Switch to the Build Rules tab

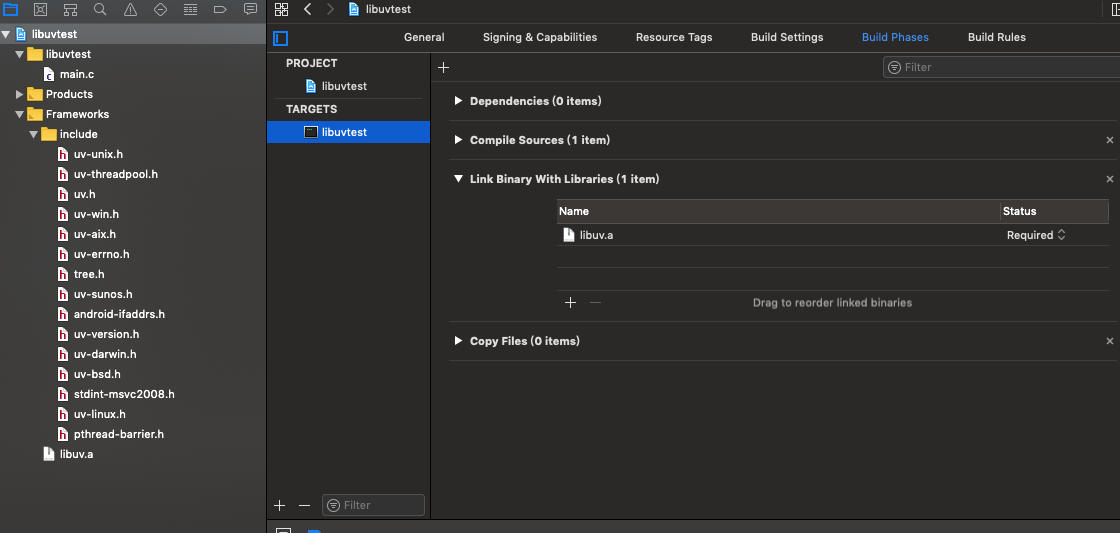click(997, 37)
